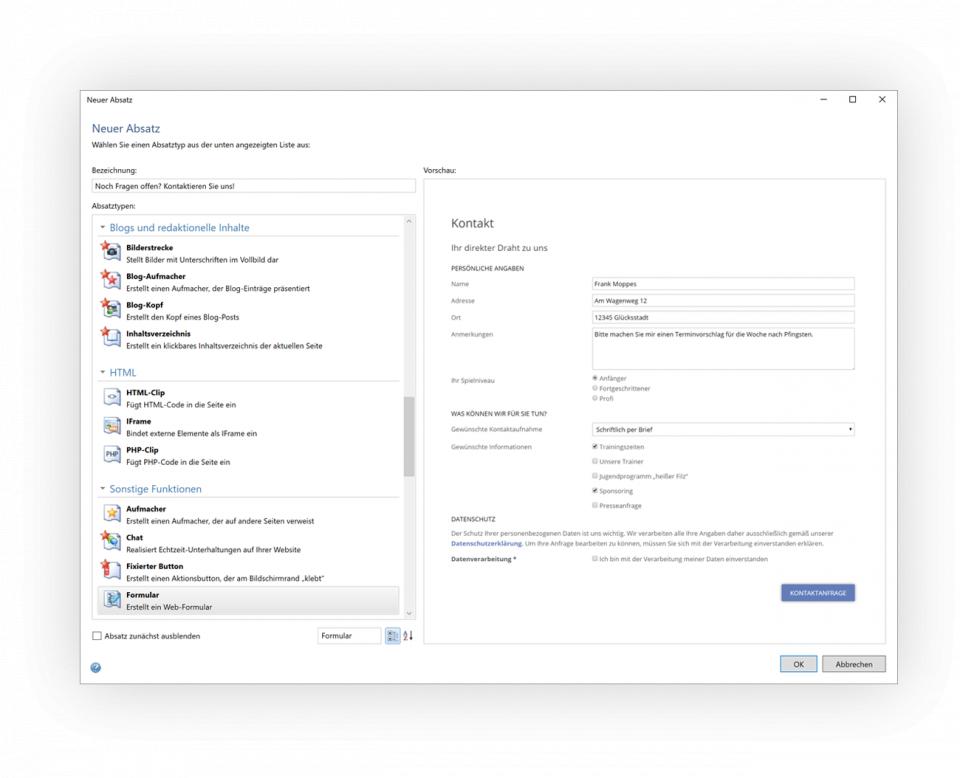Select the HTML-Clip icon

tap(110, 397)
